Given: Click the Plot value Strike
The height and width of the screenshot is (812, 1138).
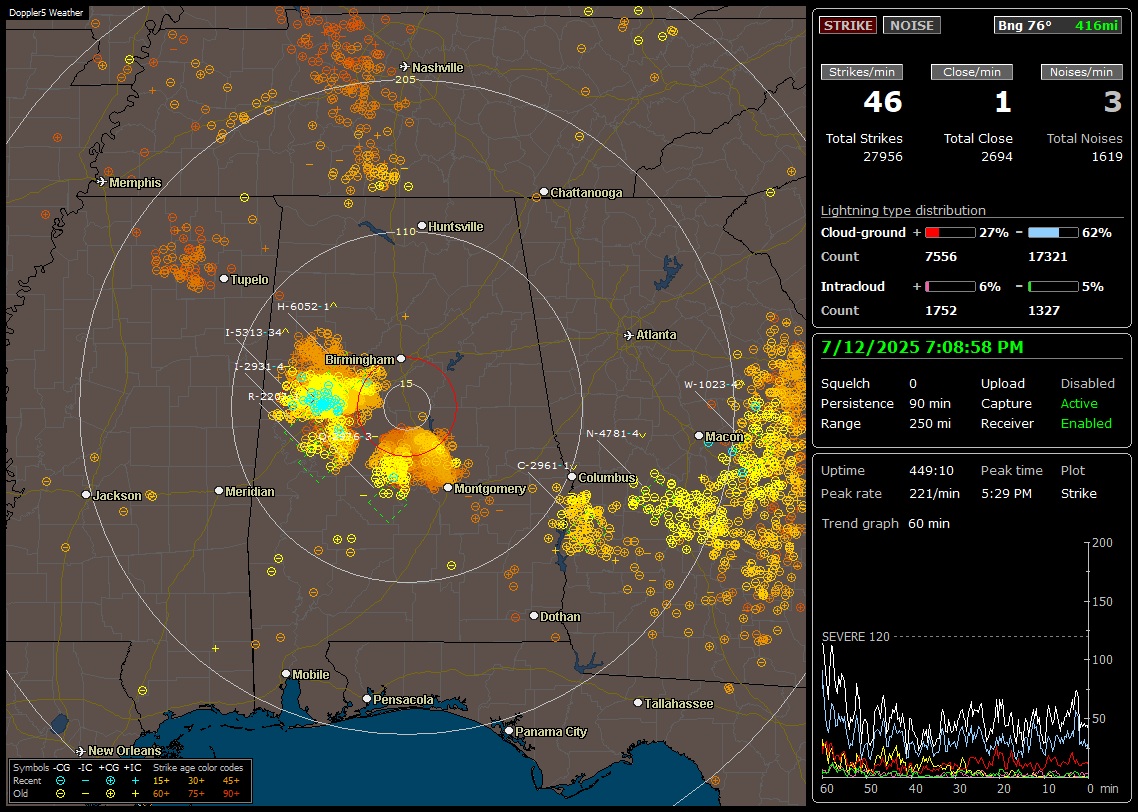Looking at the screenshot, I should 1078,493.
